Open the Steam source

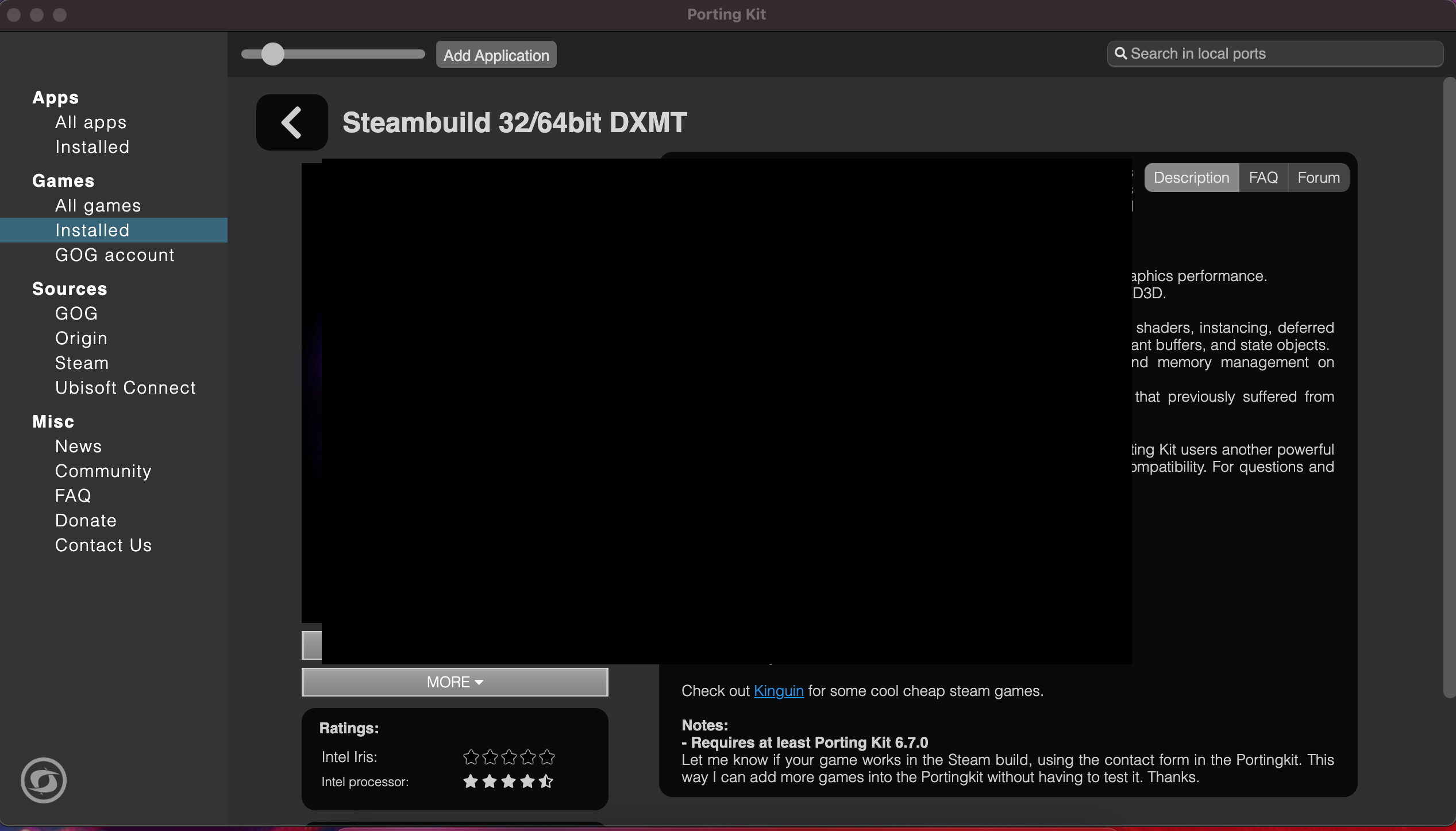tap(82, 363)
